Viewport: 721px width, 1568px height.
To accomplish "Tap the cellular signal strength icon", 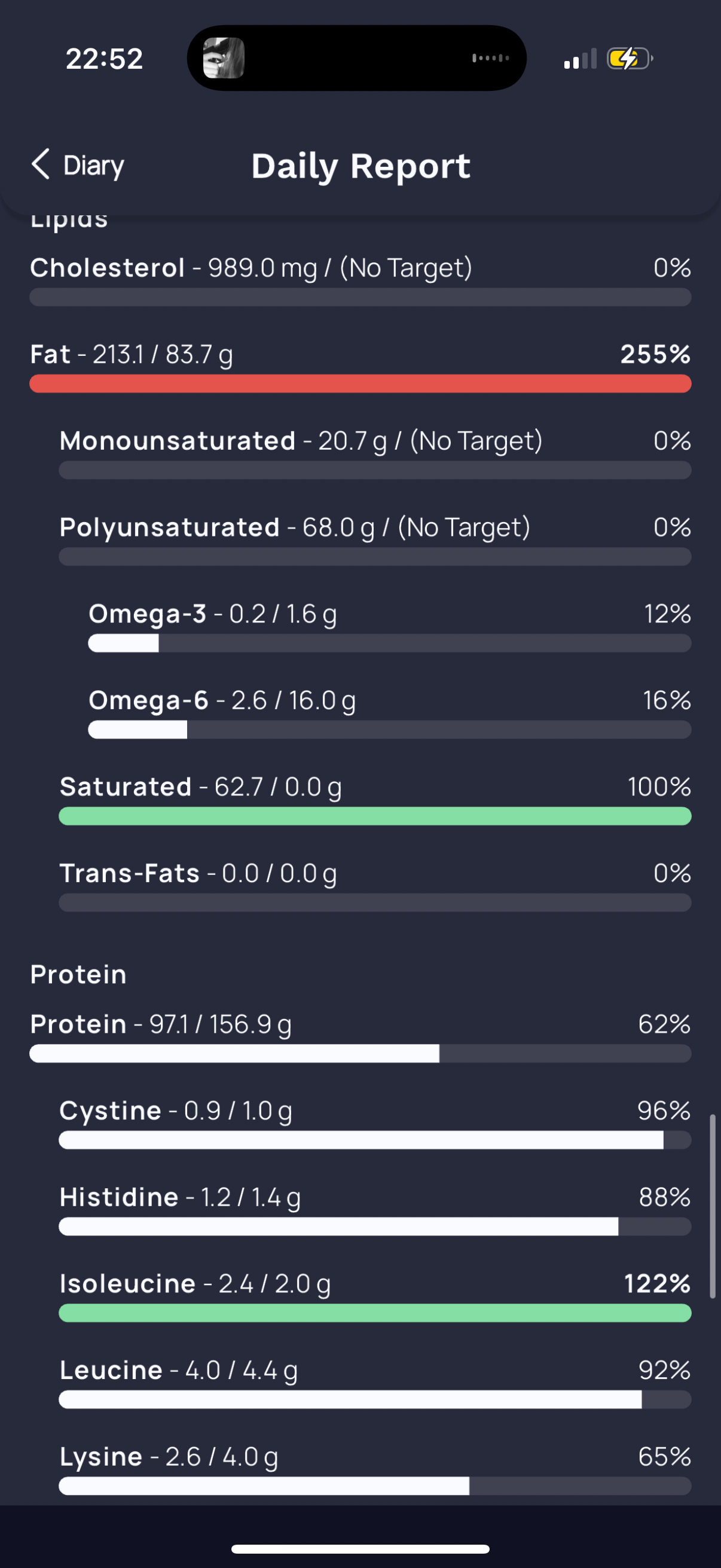I will (x=580, y=59).
